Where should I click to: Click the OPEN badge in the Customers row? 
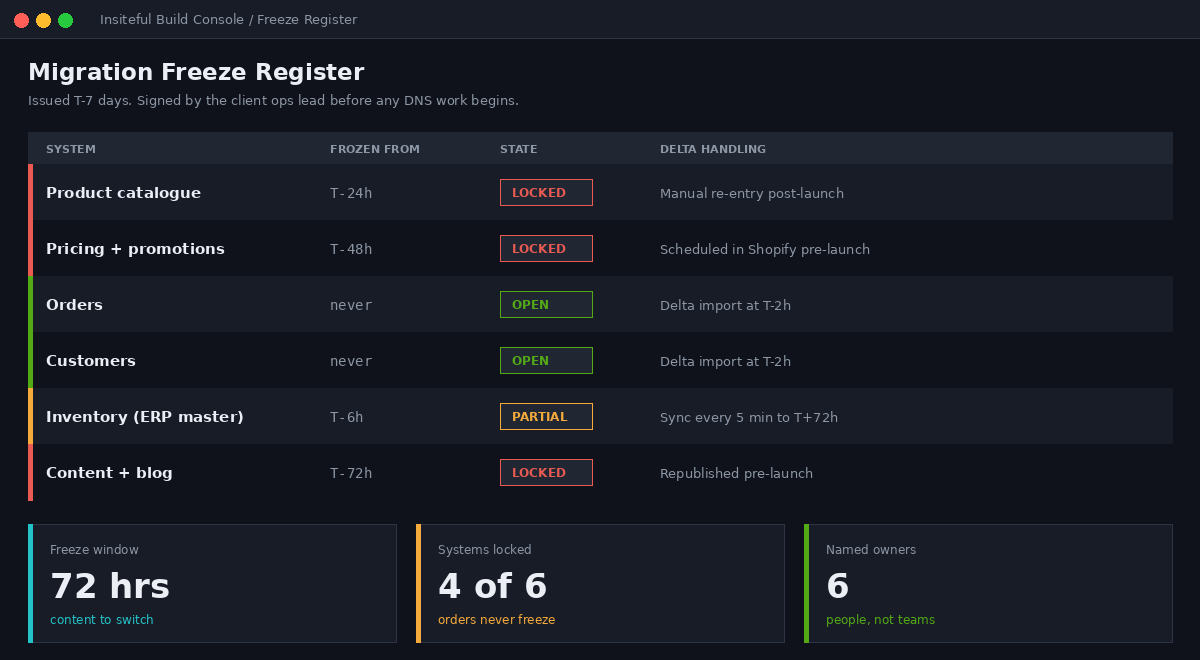pos(546,361)
